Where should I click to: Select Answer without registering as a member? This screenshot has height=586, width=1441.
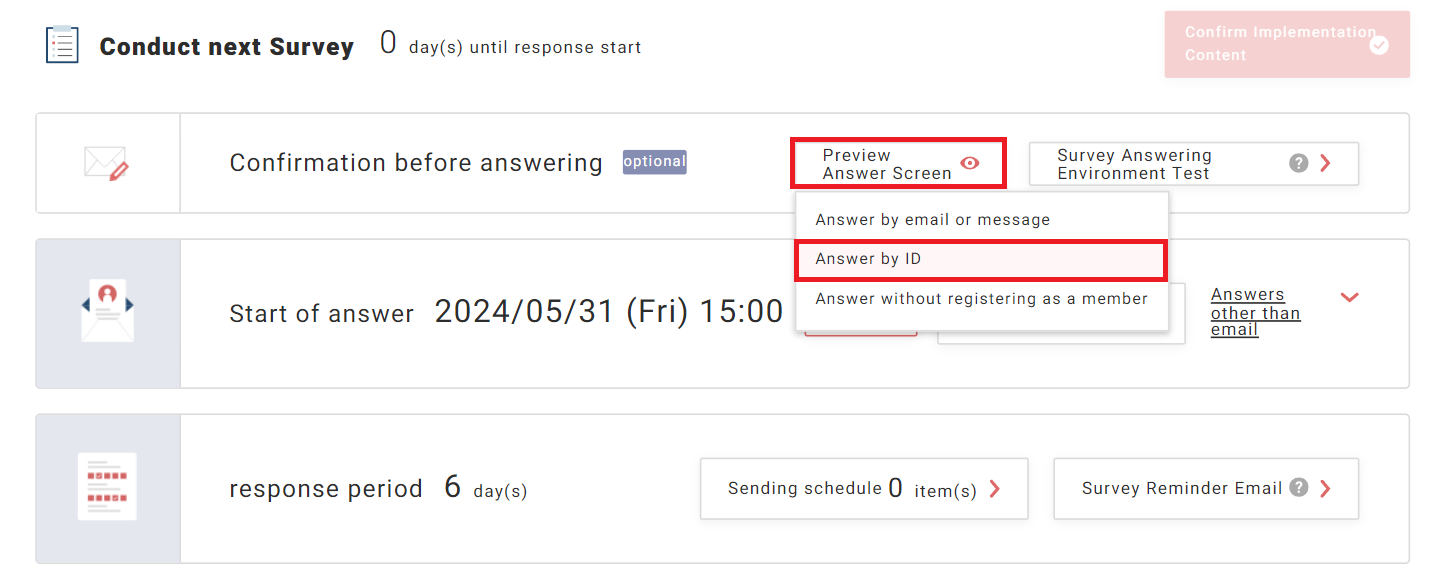coord(981,299)
